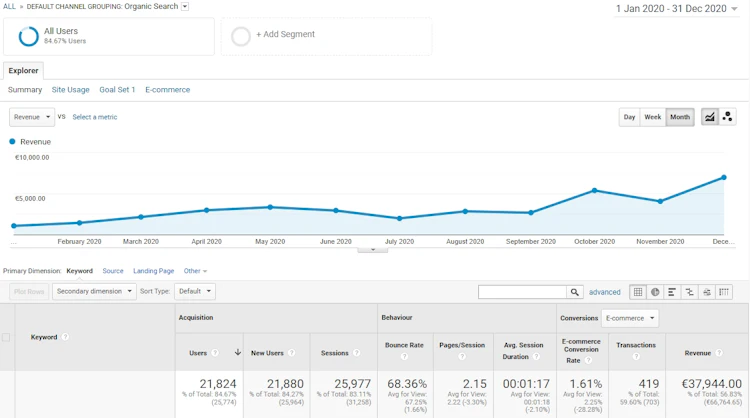Open help icon under Pages/Session header
The height and width of the screenshot is (418, 750).
point(462,356)
